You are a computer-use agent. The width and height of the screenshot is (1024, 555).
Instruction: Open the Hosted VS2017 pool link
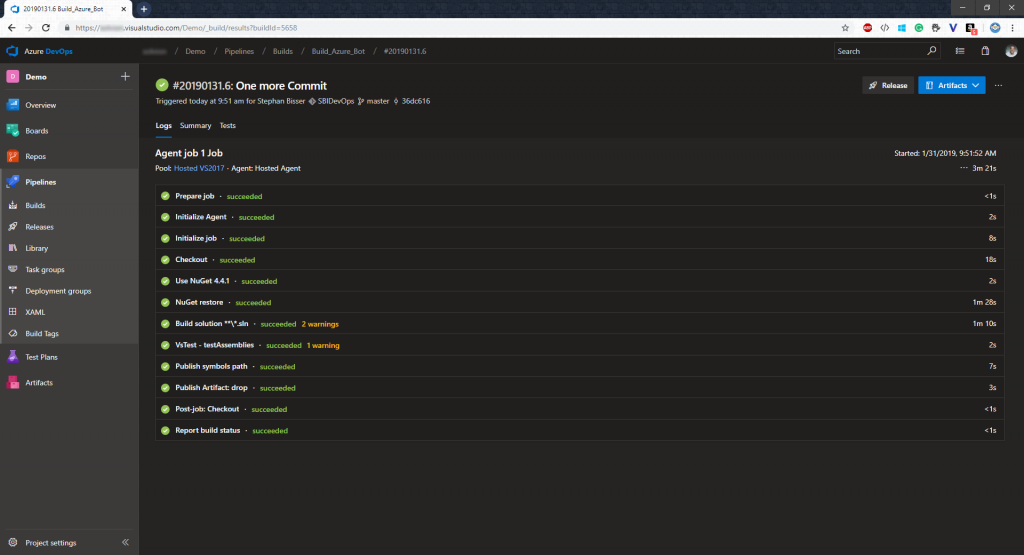pos(199,168)
